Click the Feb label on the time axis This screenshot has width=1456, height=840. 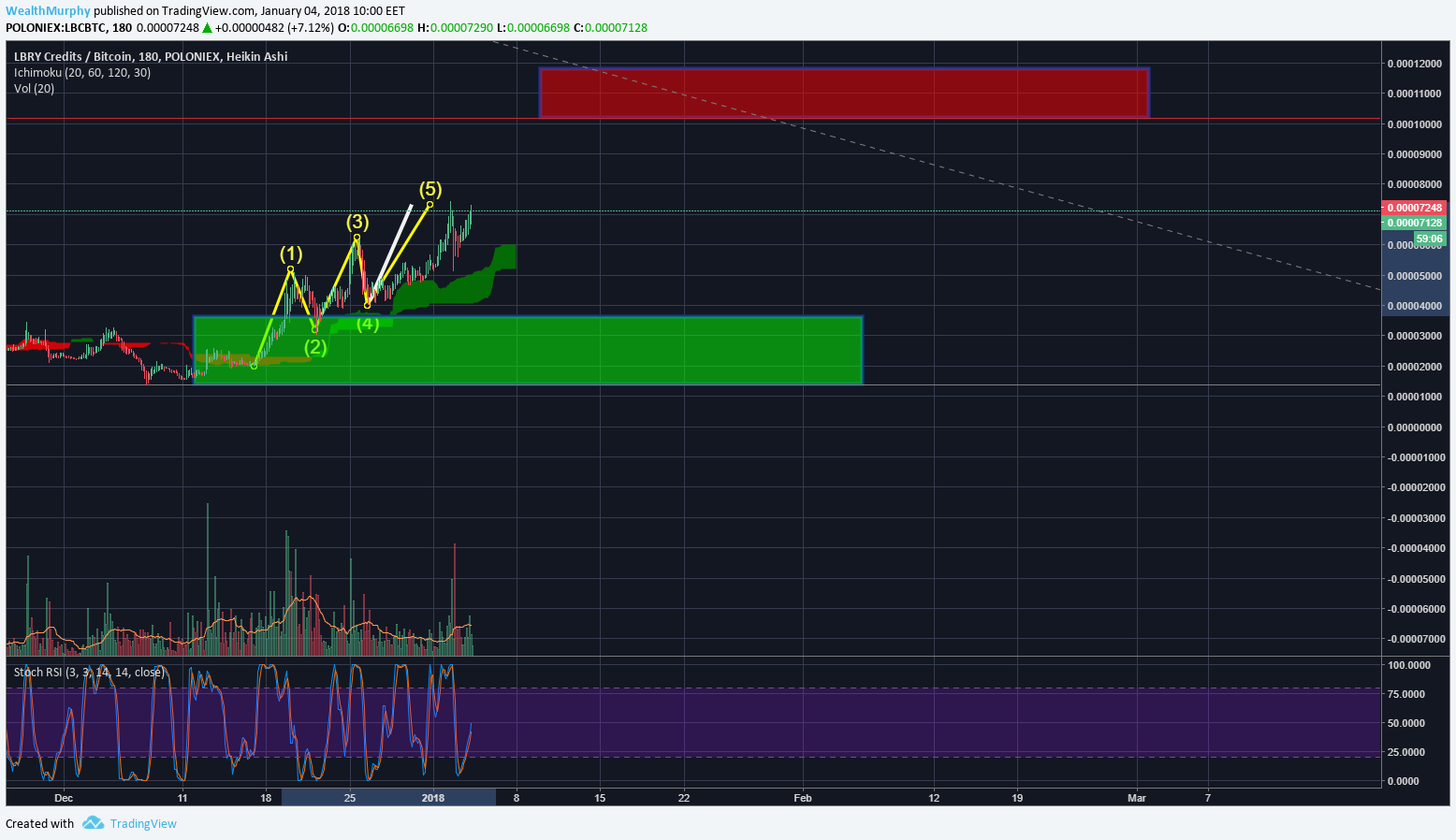[803, 798]
